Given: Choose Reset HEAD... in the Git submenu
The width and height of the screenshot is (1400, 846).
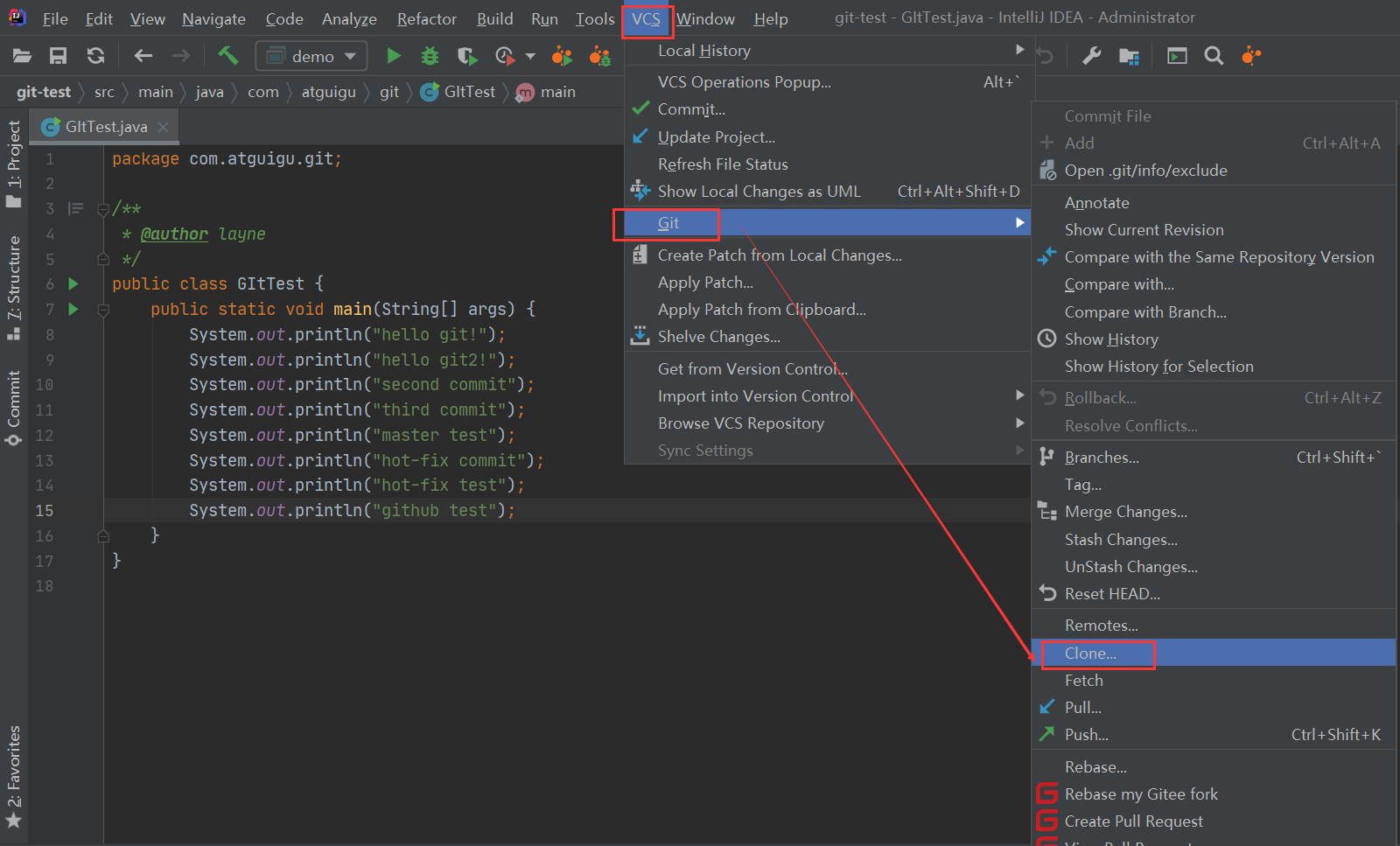Looking at the screenshot, I should [x=1214, y=593].
